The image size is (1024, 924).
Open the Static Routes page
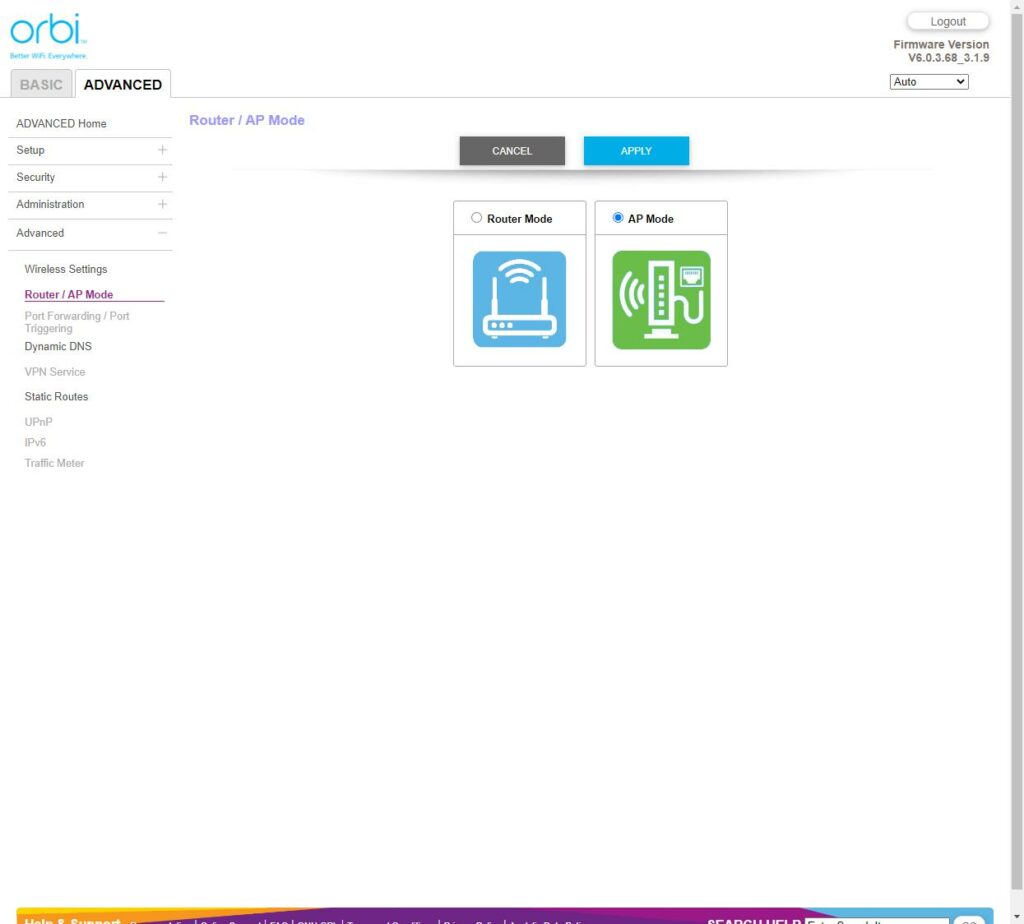pyautogui.click(x=56, y=397)
